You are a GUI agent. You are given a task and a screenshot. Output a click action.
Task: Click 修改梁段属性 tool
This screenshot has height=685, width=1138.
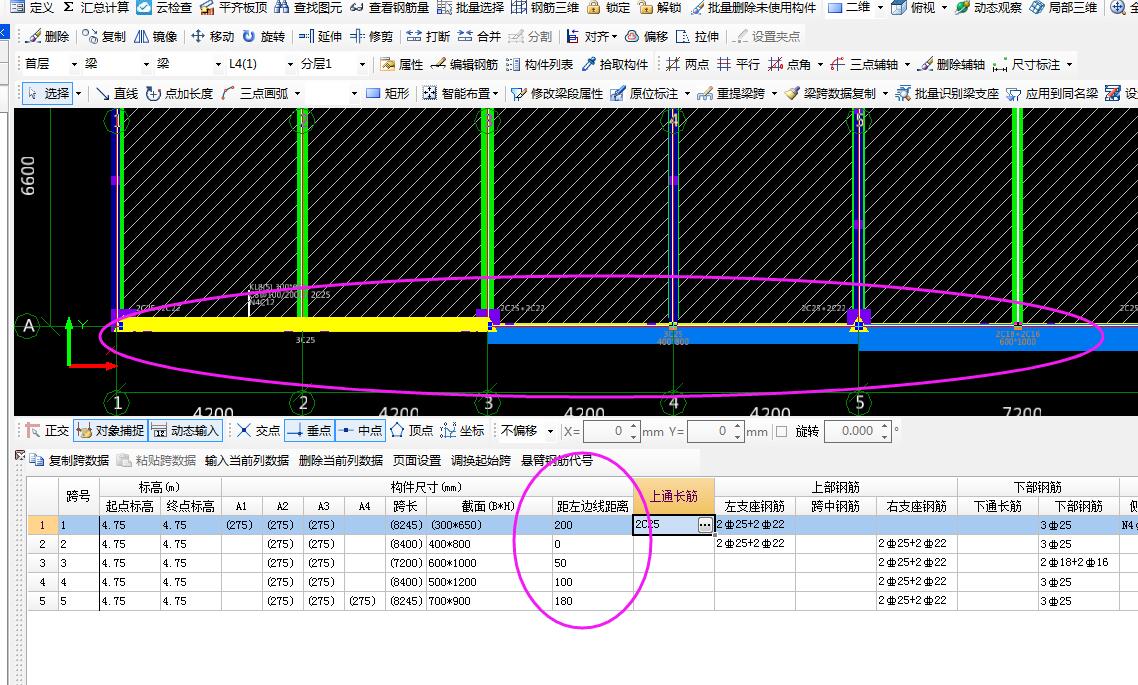[x=557, y=94]
